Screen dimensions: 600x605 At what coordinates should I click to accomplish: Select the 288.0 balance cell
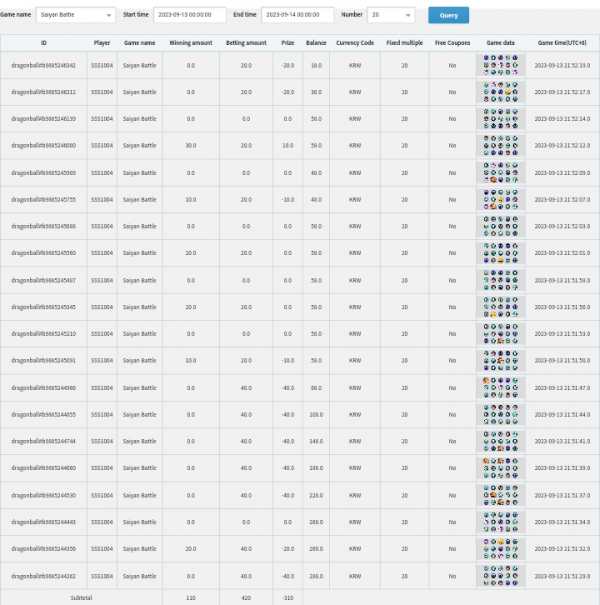coord(316,576)
